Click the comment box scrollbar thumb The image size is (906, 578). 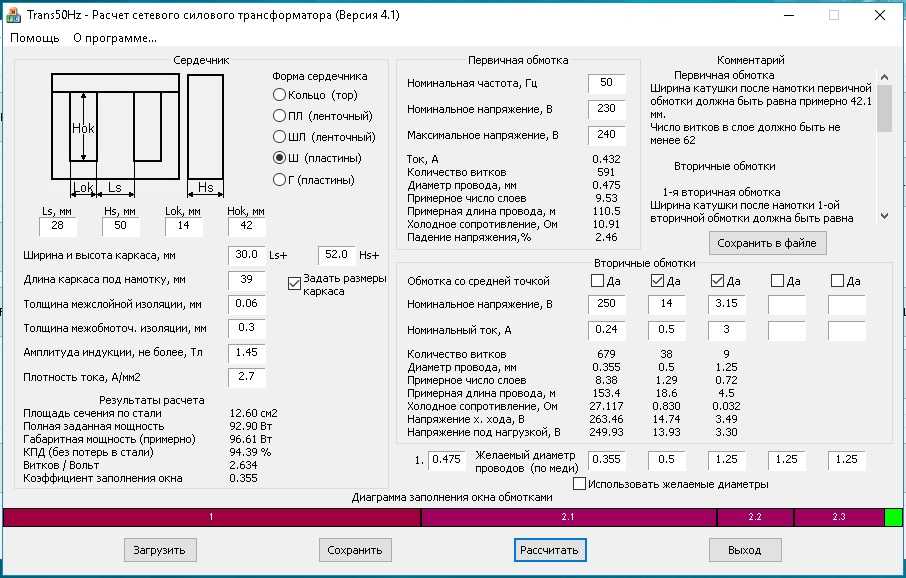click(x=884, y=109)
